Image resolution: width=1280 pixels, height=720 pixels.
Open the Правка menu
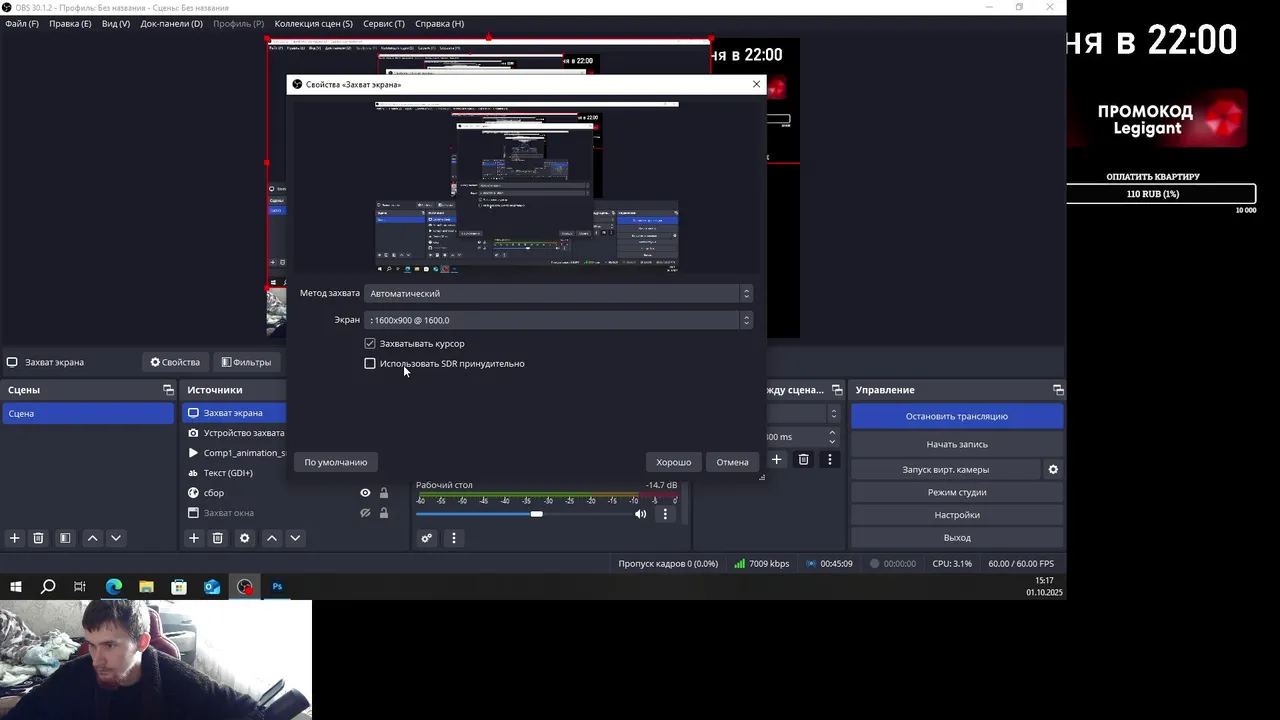point(70,23)
